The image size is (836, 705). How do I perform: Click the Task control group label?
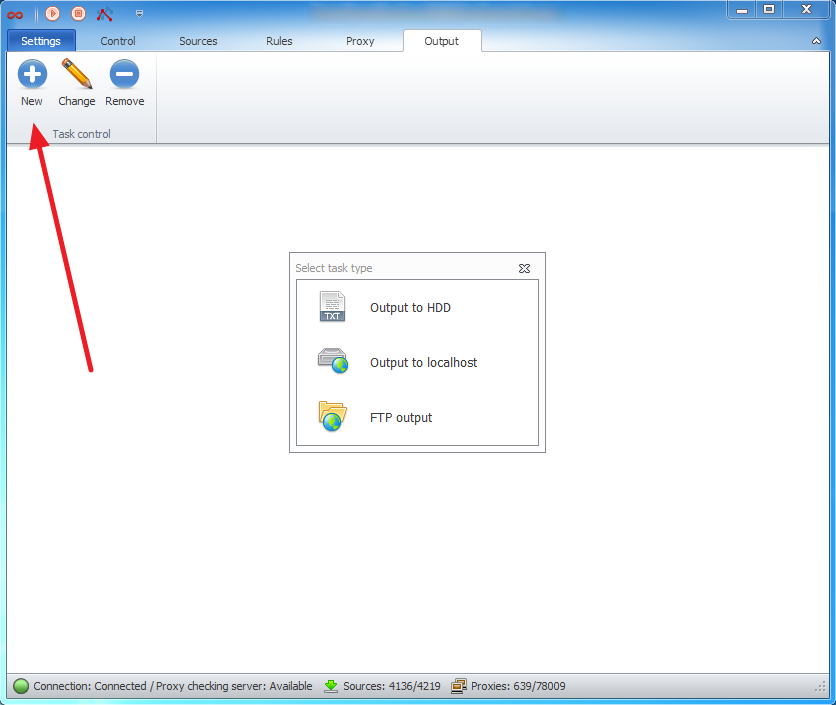82,134
